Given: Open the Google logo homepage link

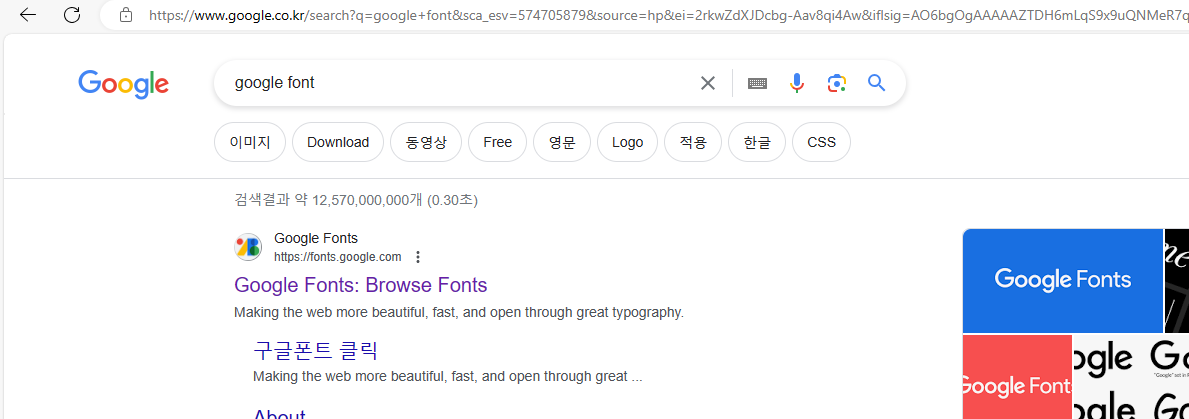Looking at the screenshot, I should 124,84.
